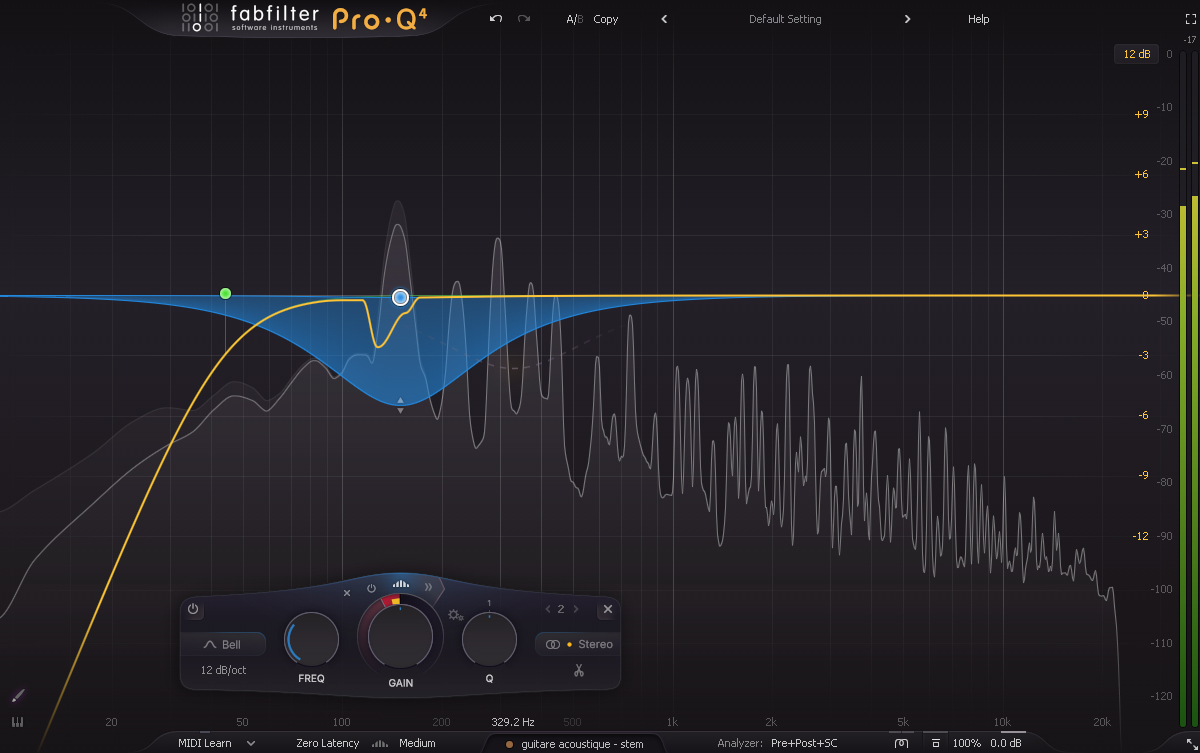Screen dimensions: 1200x753
Task: Go to previous band in band panel
Action: point(548,609)
